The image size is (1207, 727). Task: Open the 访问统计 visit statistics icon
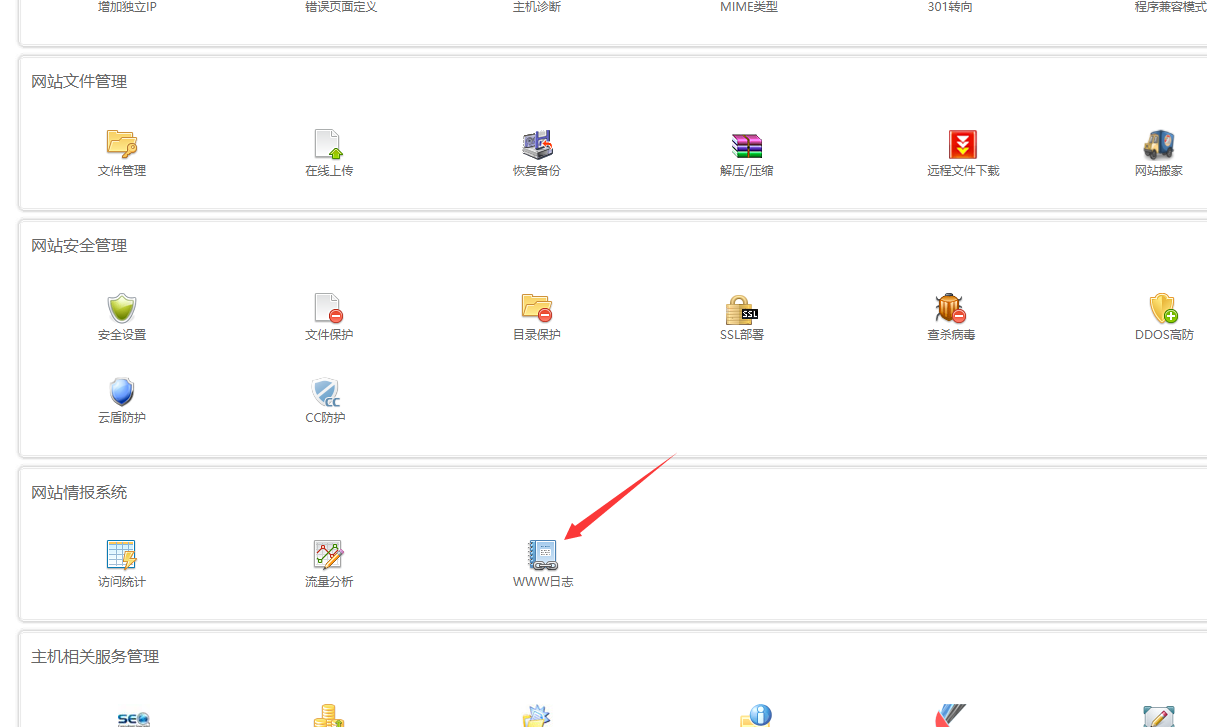point(122,556)
